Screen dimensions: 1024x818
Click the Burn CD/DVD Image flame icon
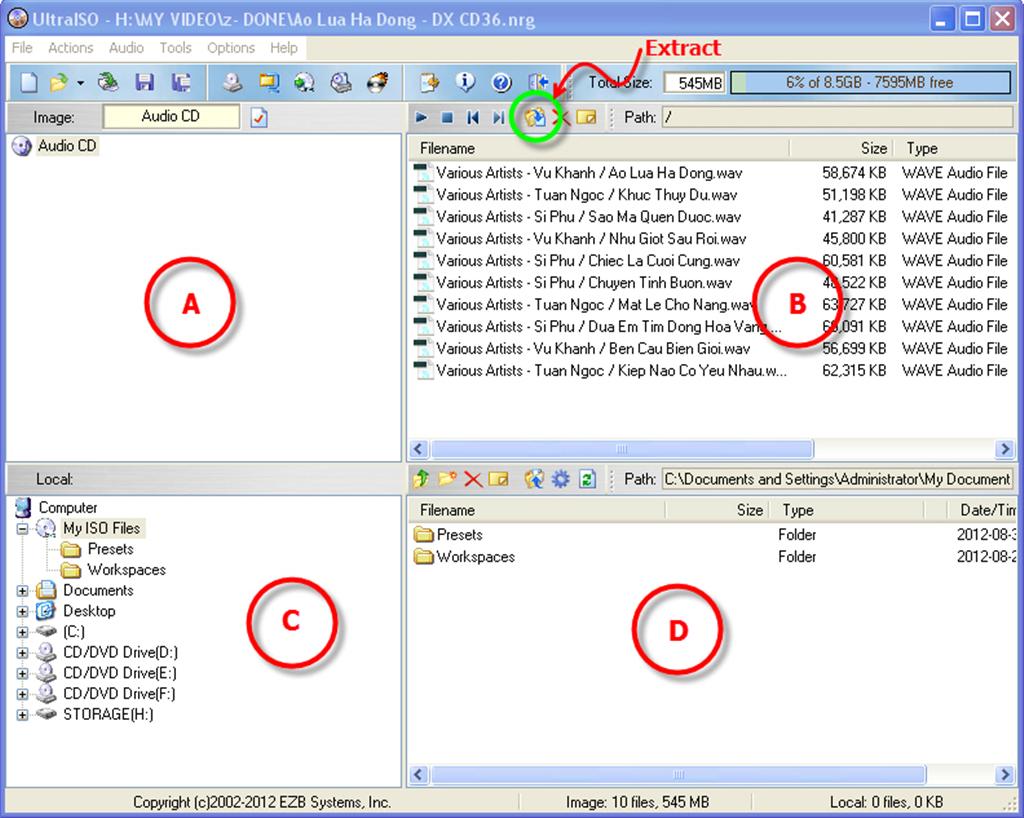click(x=377, y=82)
